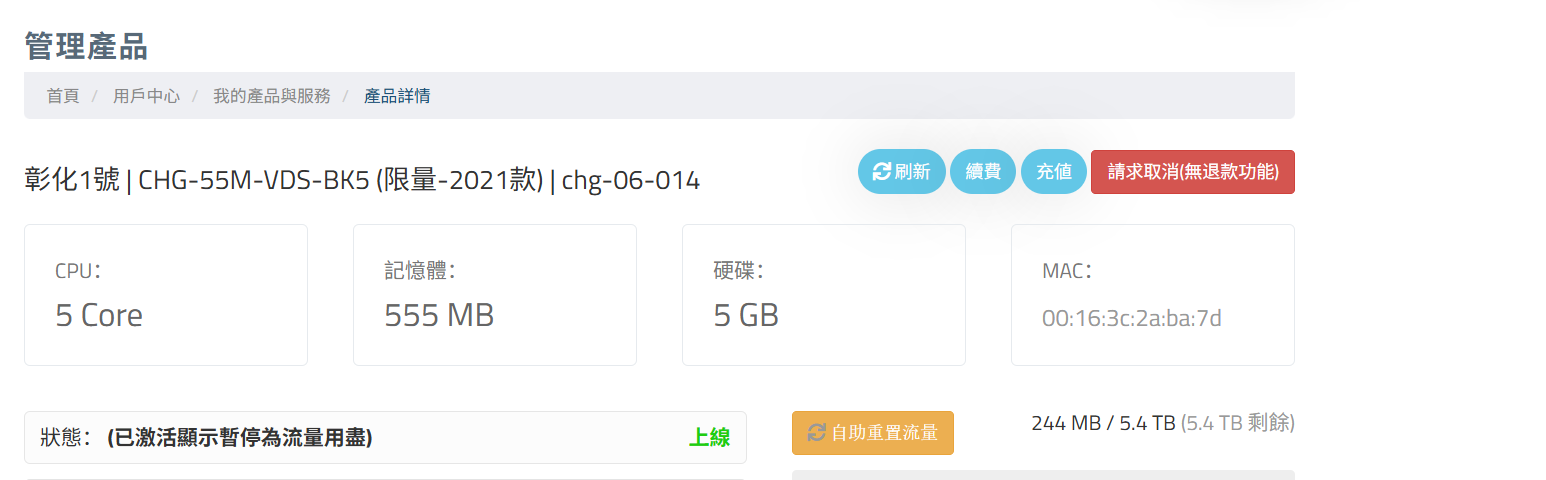Click the refresh icon in the 刷新 button

pyautogui.click(x=881, y=172)
